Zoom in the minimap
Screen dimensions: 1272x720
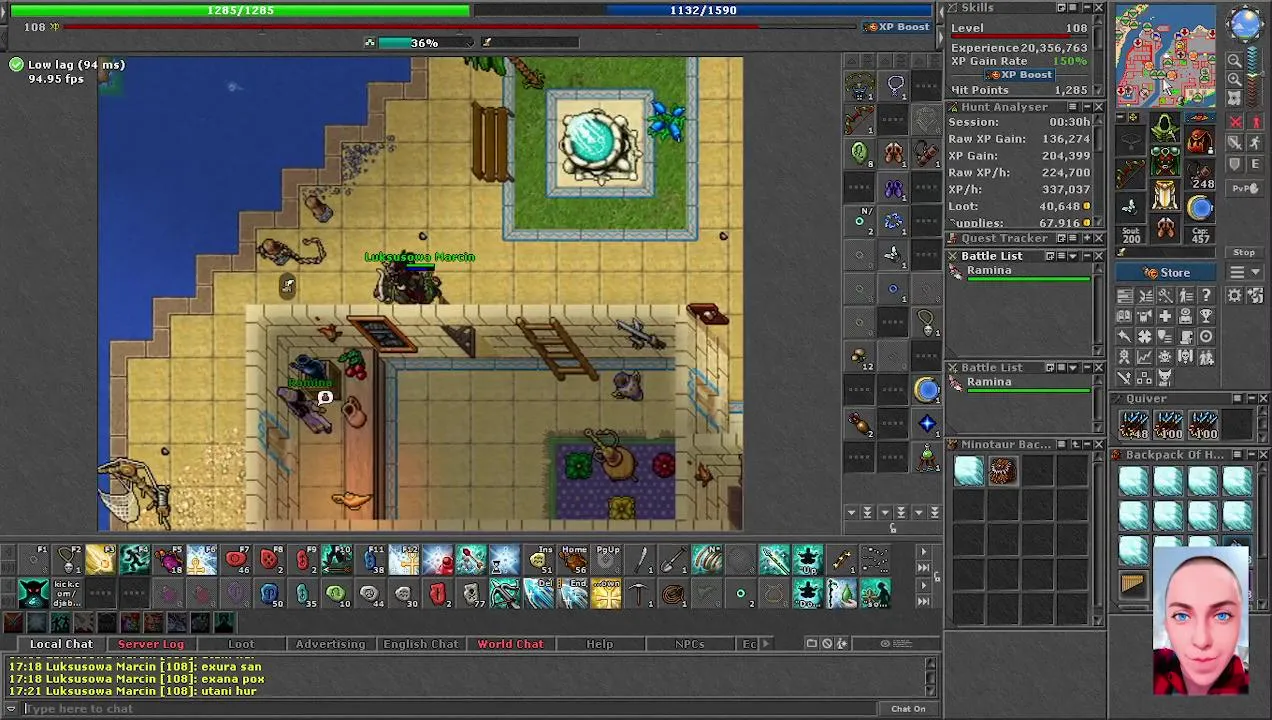coord(1234,79)
